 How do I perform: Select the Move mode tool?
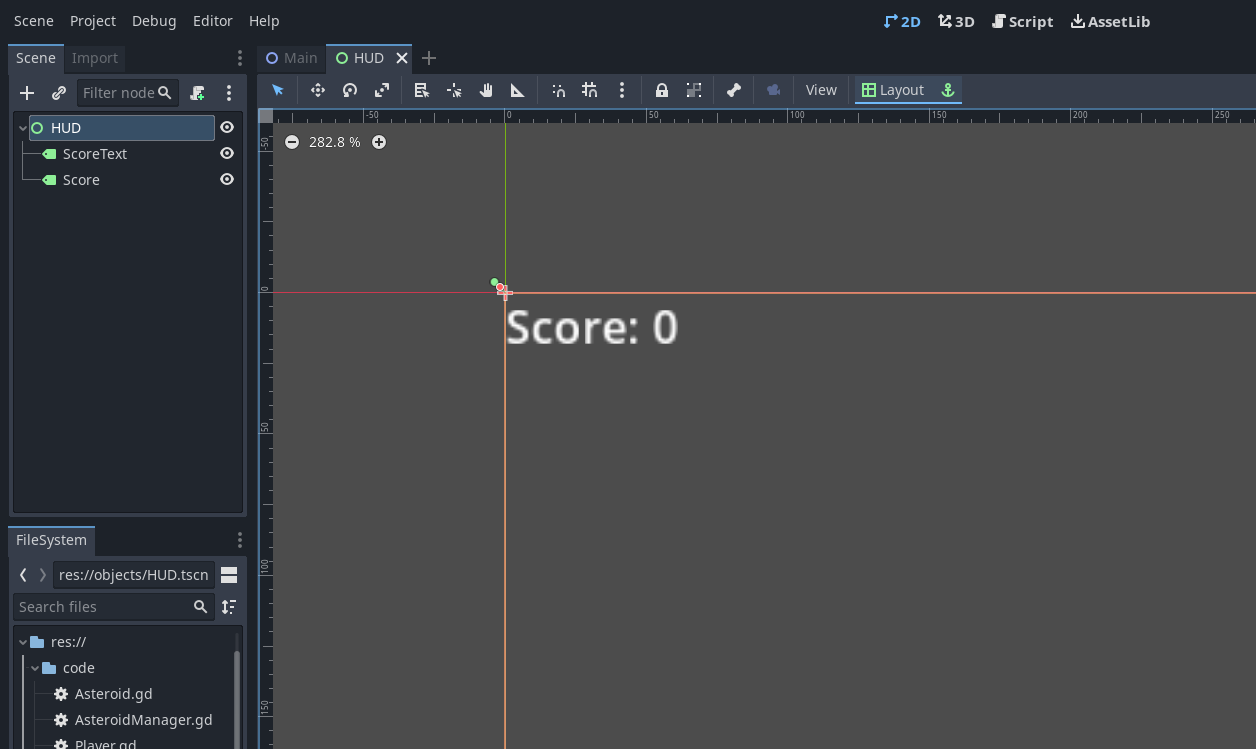pyautogui.click(x=318, y=90)
